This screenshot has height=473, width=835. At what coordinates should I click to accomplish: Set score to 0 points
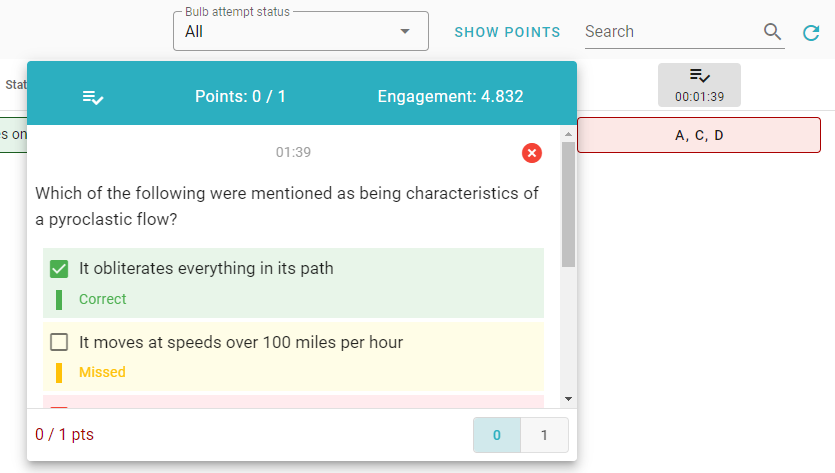coord(497,435)
